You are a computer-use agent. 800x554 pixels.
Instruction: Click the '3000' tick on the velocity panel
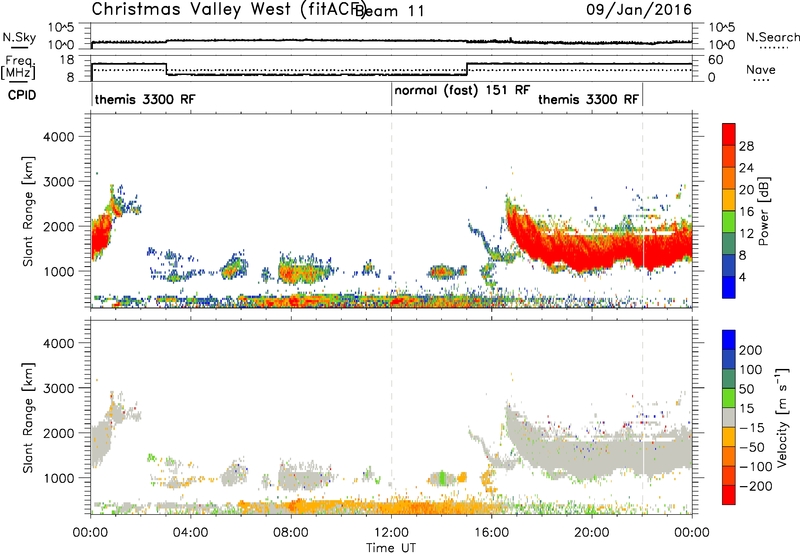click(58, 388)
